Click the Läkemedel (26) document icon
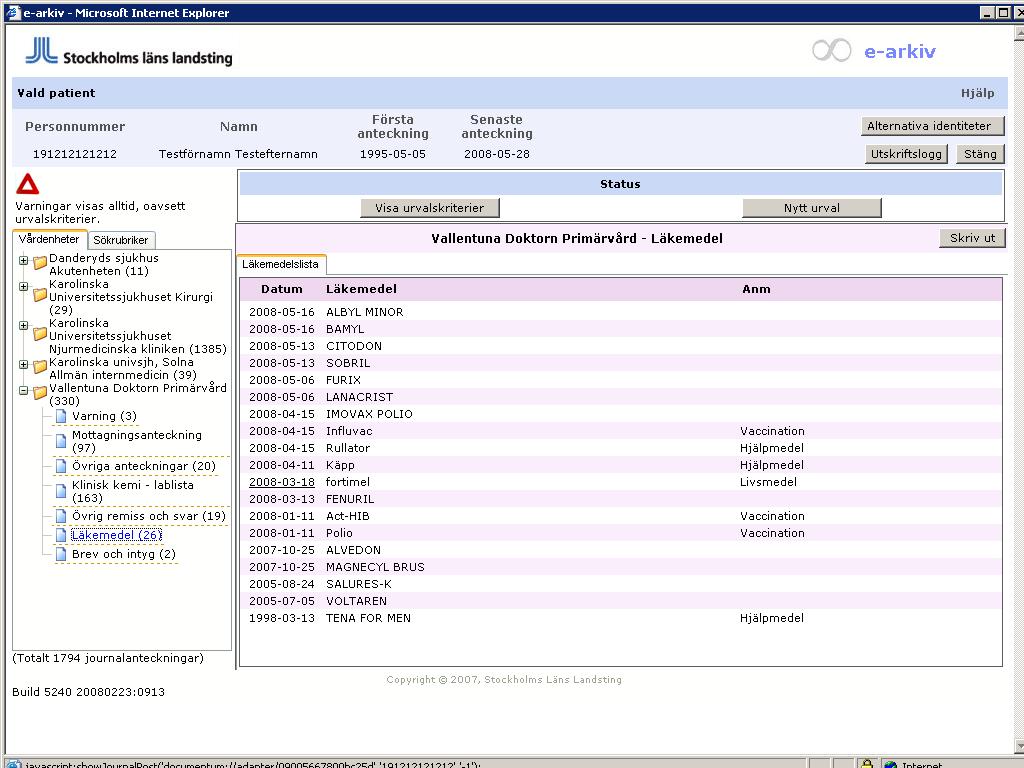This screenshot has height=768, width=1024. coord(61,535)
